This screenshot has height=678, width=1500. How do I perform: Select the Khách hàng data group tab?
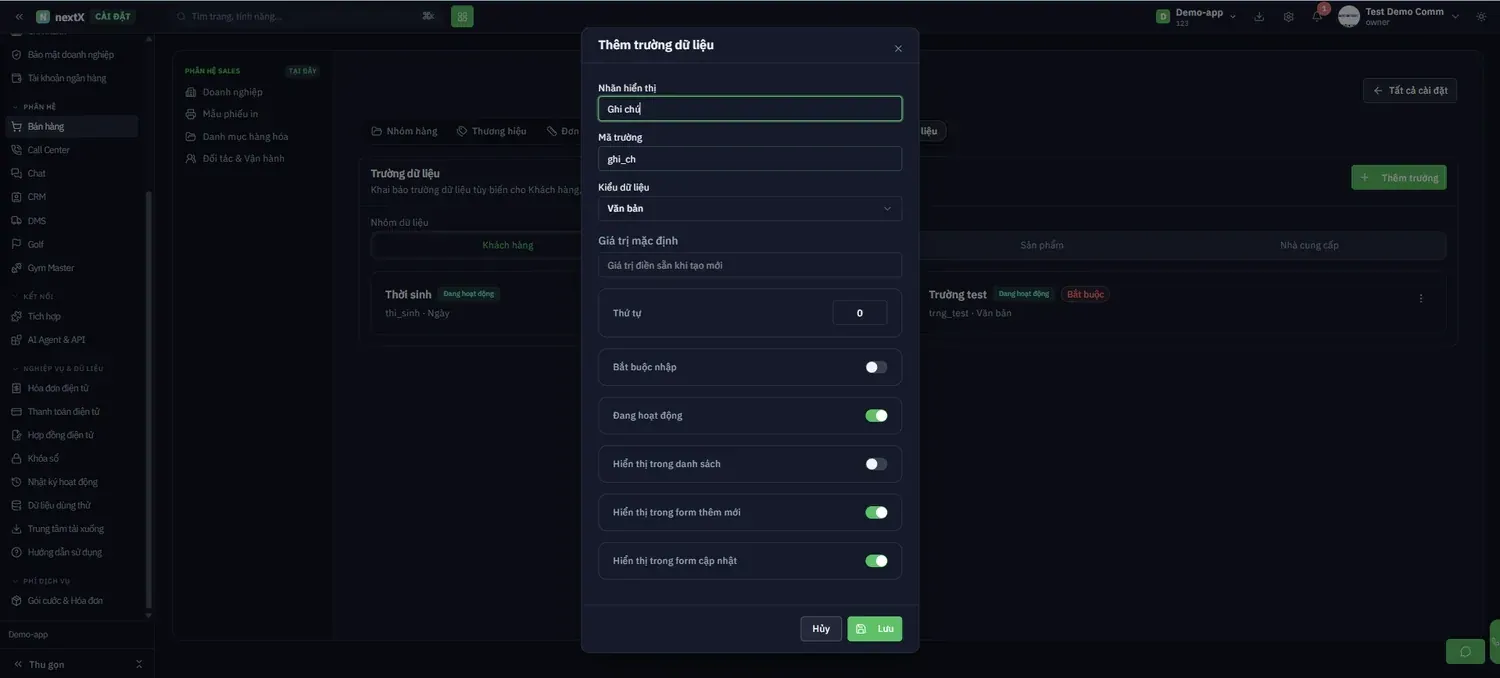[x=508, y=245]
